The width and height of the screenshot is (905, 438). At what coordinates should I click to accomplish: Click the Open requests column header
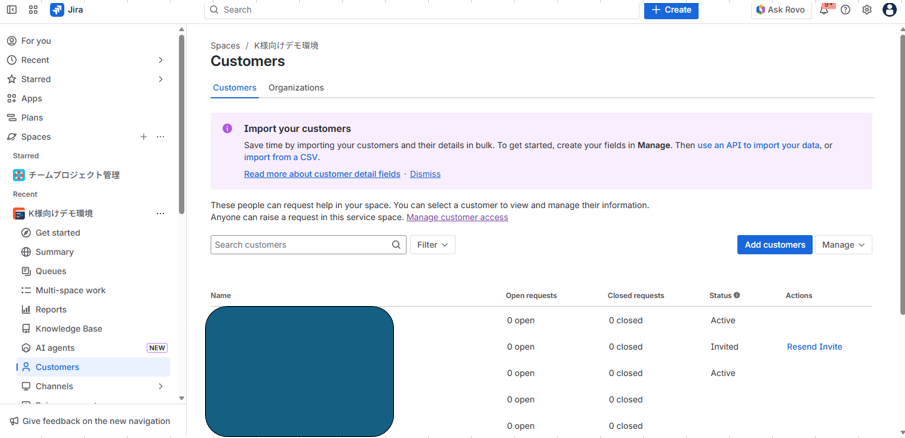[531, 295]
